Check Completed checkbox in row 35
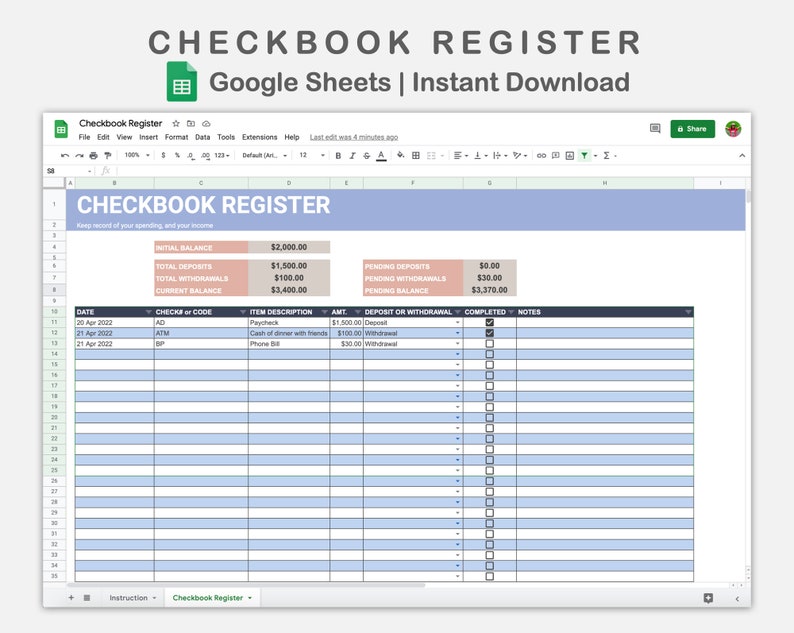 (x=490, y=576)
